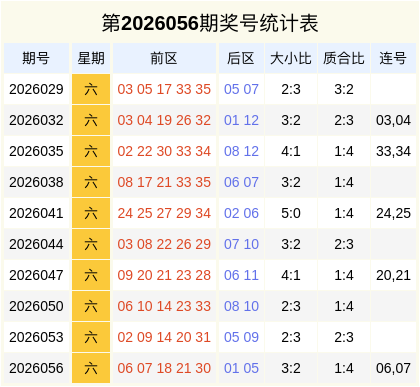Click the 期号 column header
Image resolution: width=420 pixels, height=387 pixels.
coord(36,58)
